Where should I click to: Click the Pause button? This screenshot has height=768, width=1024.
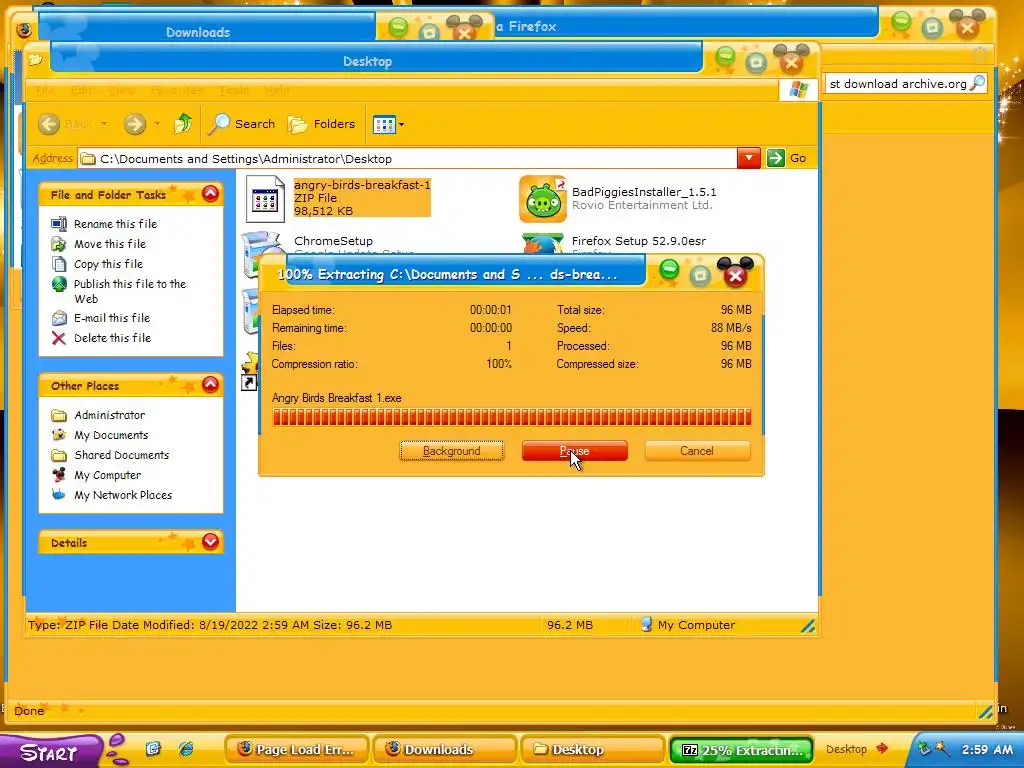click(x=575, y=451)
